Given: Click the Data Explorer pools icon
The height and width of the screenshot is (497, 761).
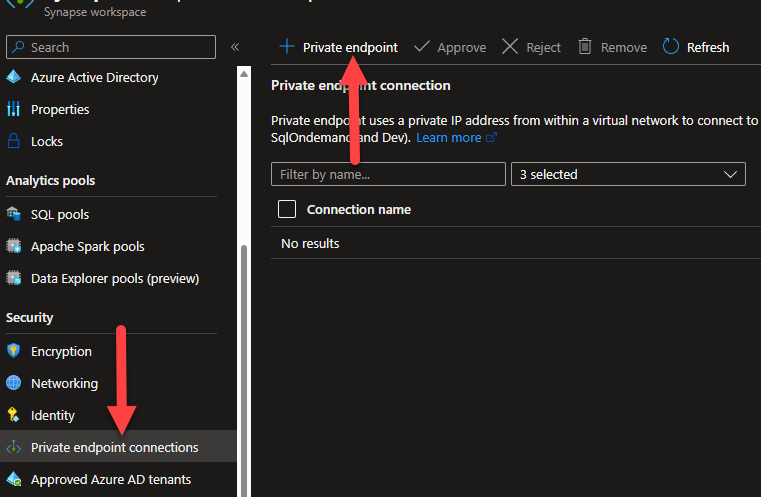Looking at the screenshot, I should [14, 278].
